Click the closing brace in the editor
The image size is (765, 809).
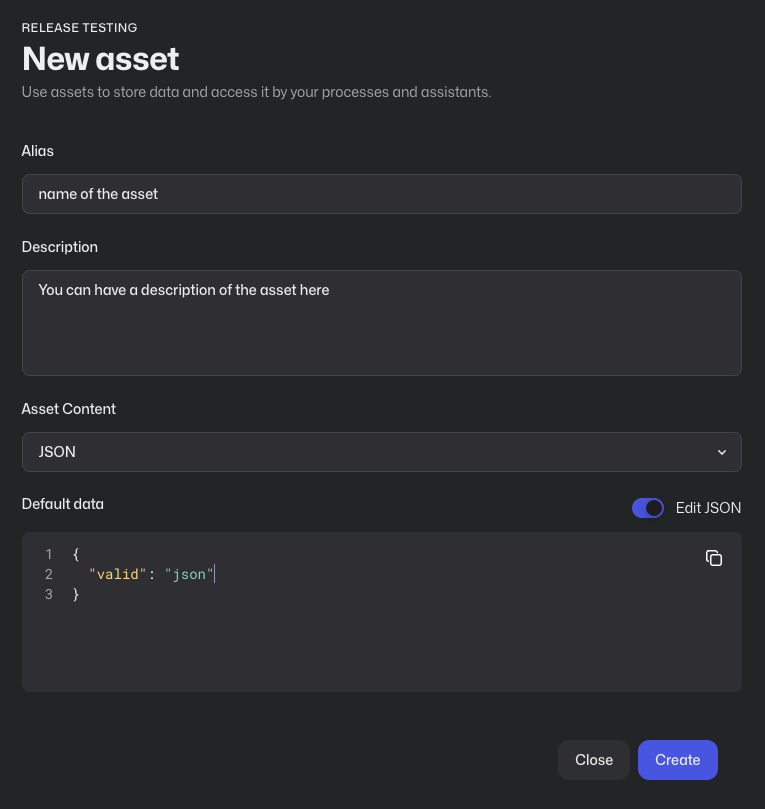(x=76, y=594)
